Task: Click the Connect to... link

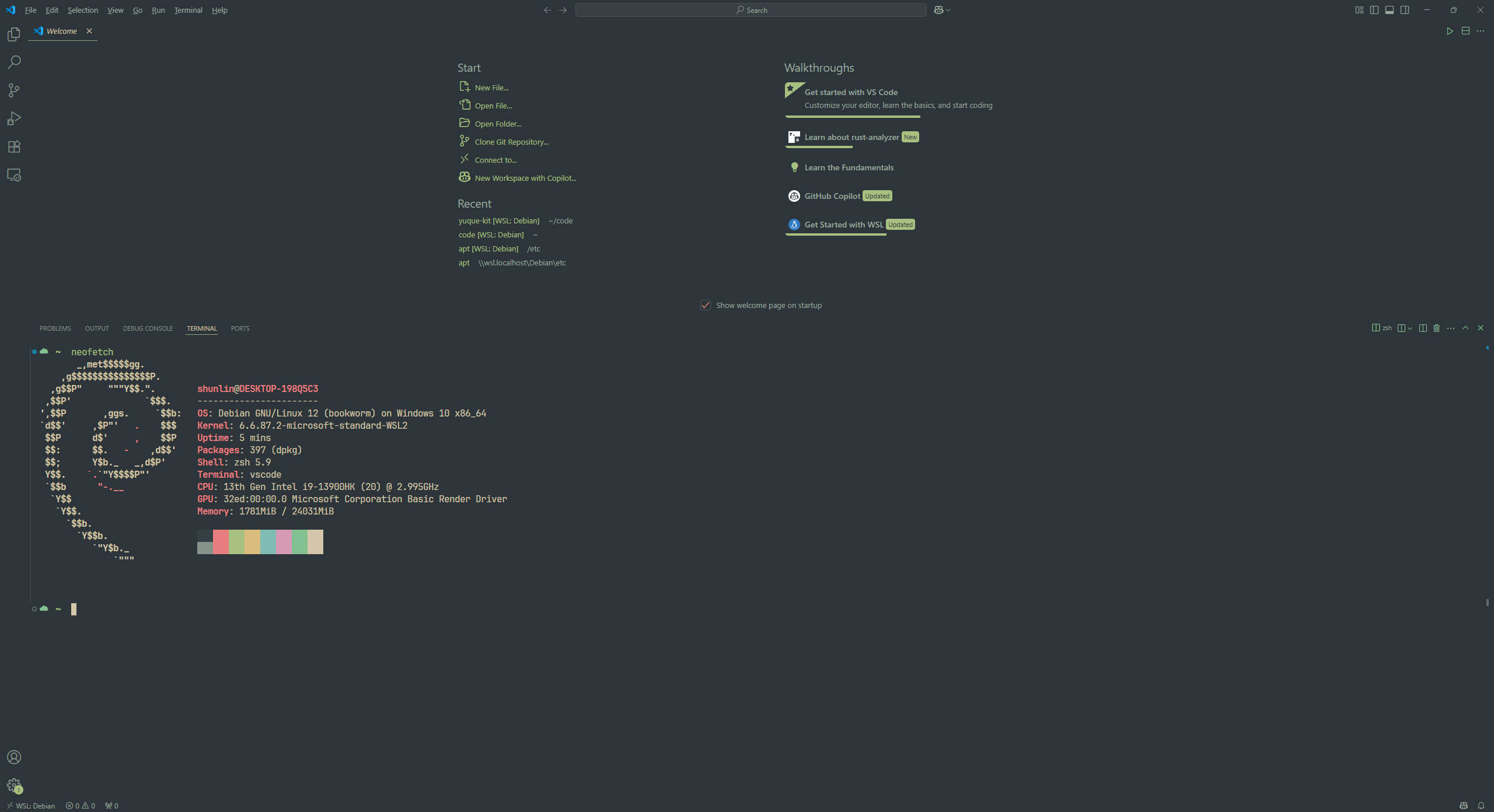Action: point(488,160)
